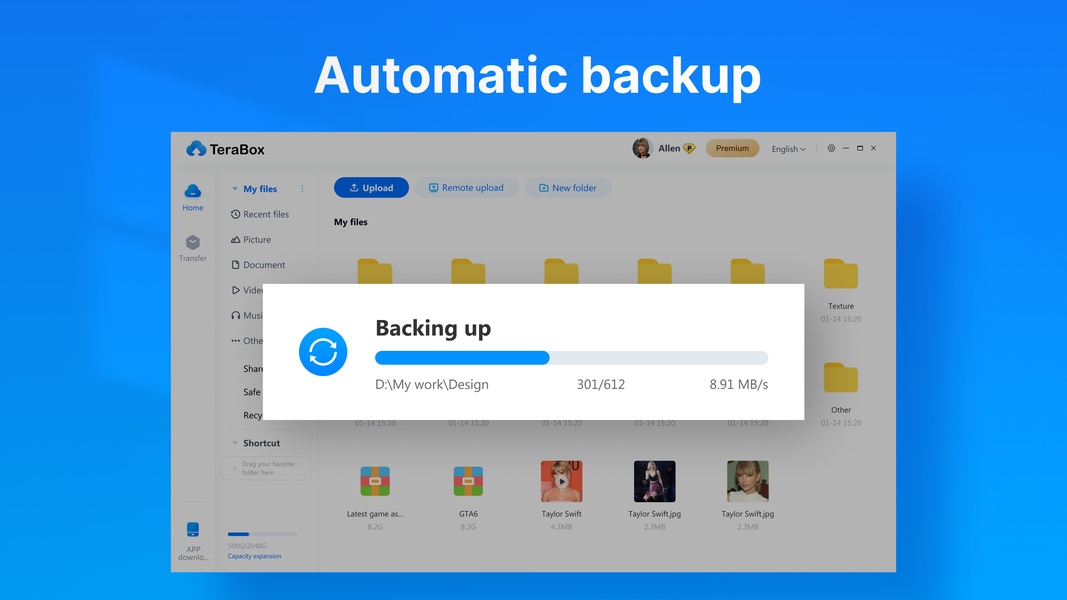Image resolution: width=1067 pixels, height=600 pixels.
Task: Click the TeraBox cloud logo
Action: 196,149
